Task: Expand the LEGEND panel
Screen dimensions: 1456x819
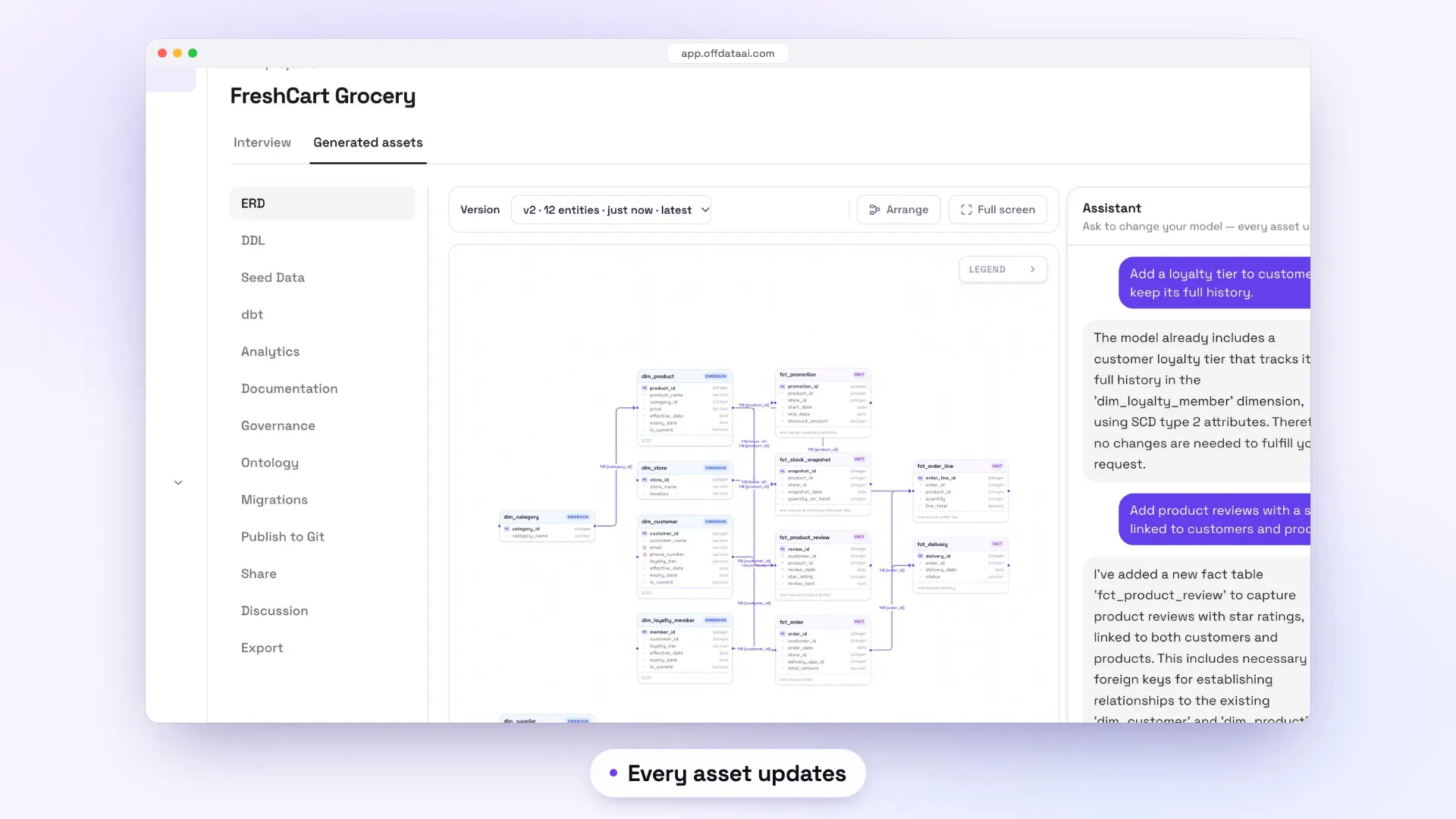Action: (x=1003, y=269)
